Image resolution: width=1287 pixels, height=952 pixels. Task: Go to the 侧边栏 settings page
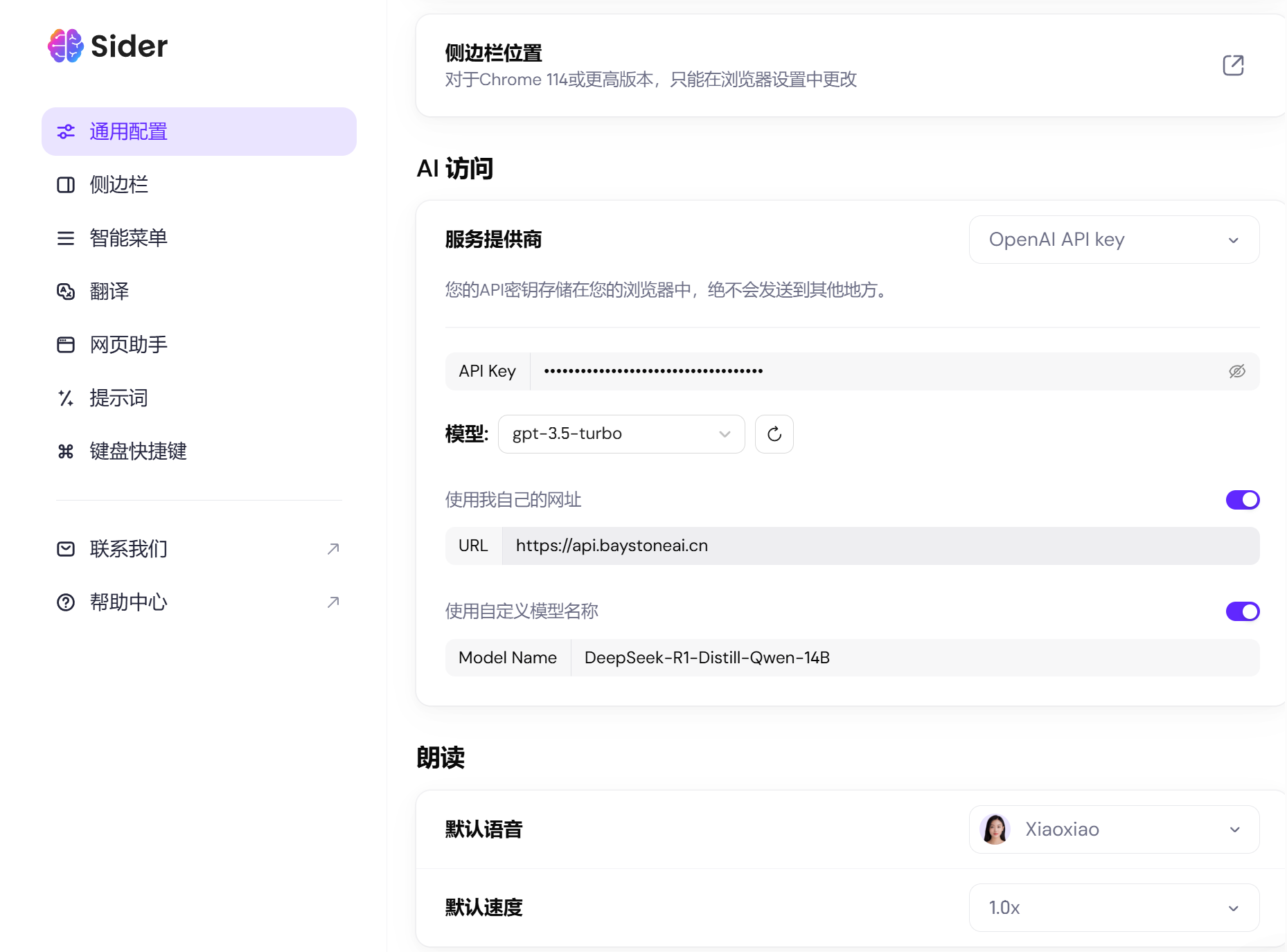pos(199,185)
